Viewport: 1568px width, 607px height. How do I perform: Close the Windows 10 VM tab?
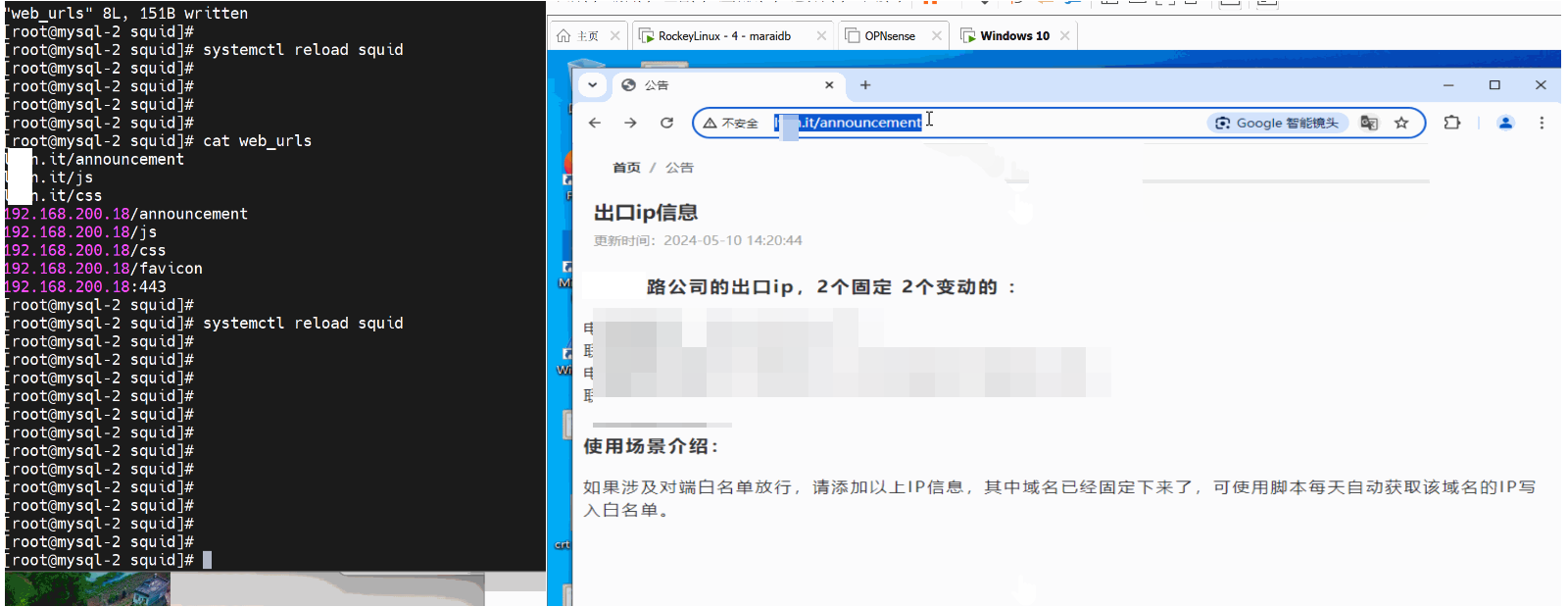click(x=1065, y=35)
